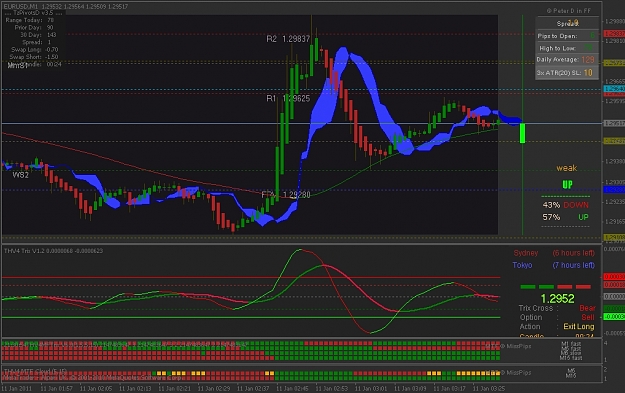The image size is (625, 393).
Task: Click the orange 'weak' trend label
Action: [x=566, y=168]
